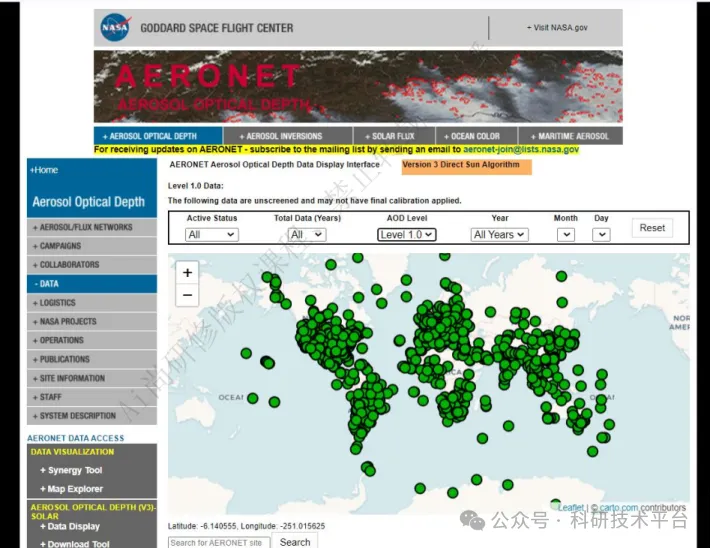This screenshot has height=548, width=711.
Task: Click the AERONET site search field
Action: (x=219, y=543)
